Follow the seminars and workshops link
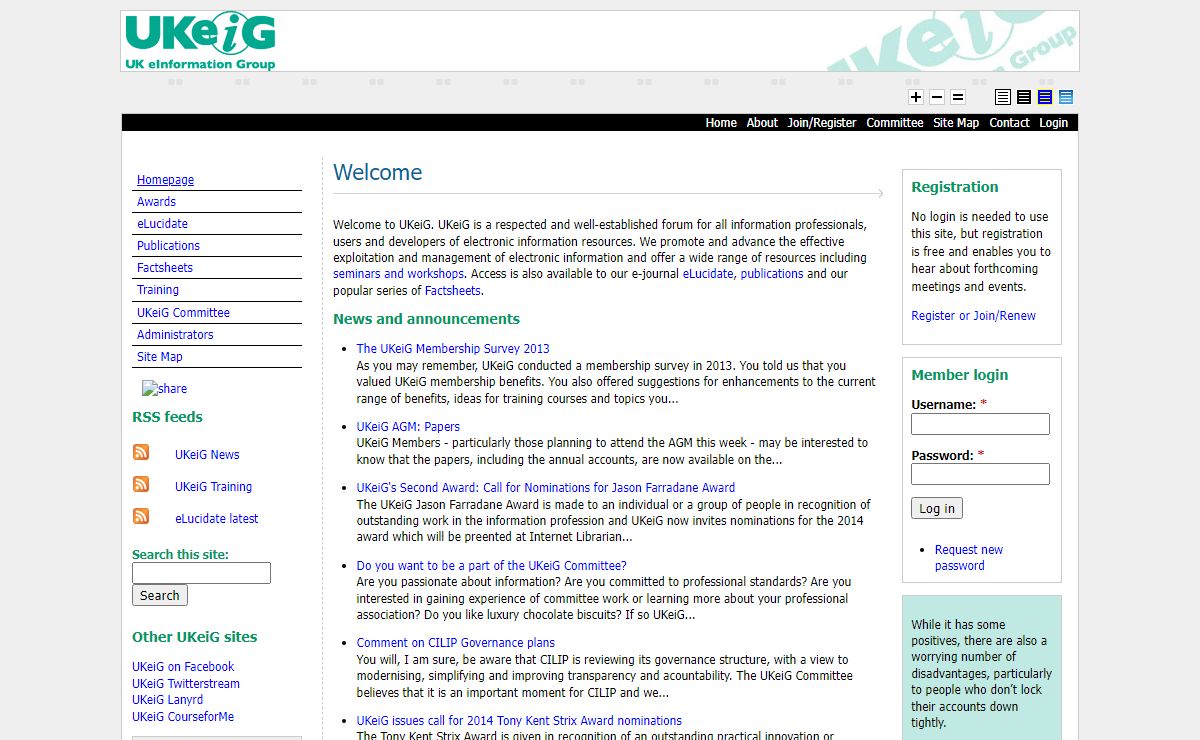This screenshot has width=1200, height=740. (398, 274)
